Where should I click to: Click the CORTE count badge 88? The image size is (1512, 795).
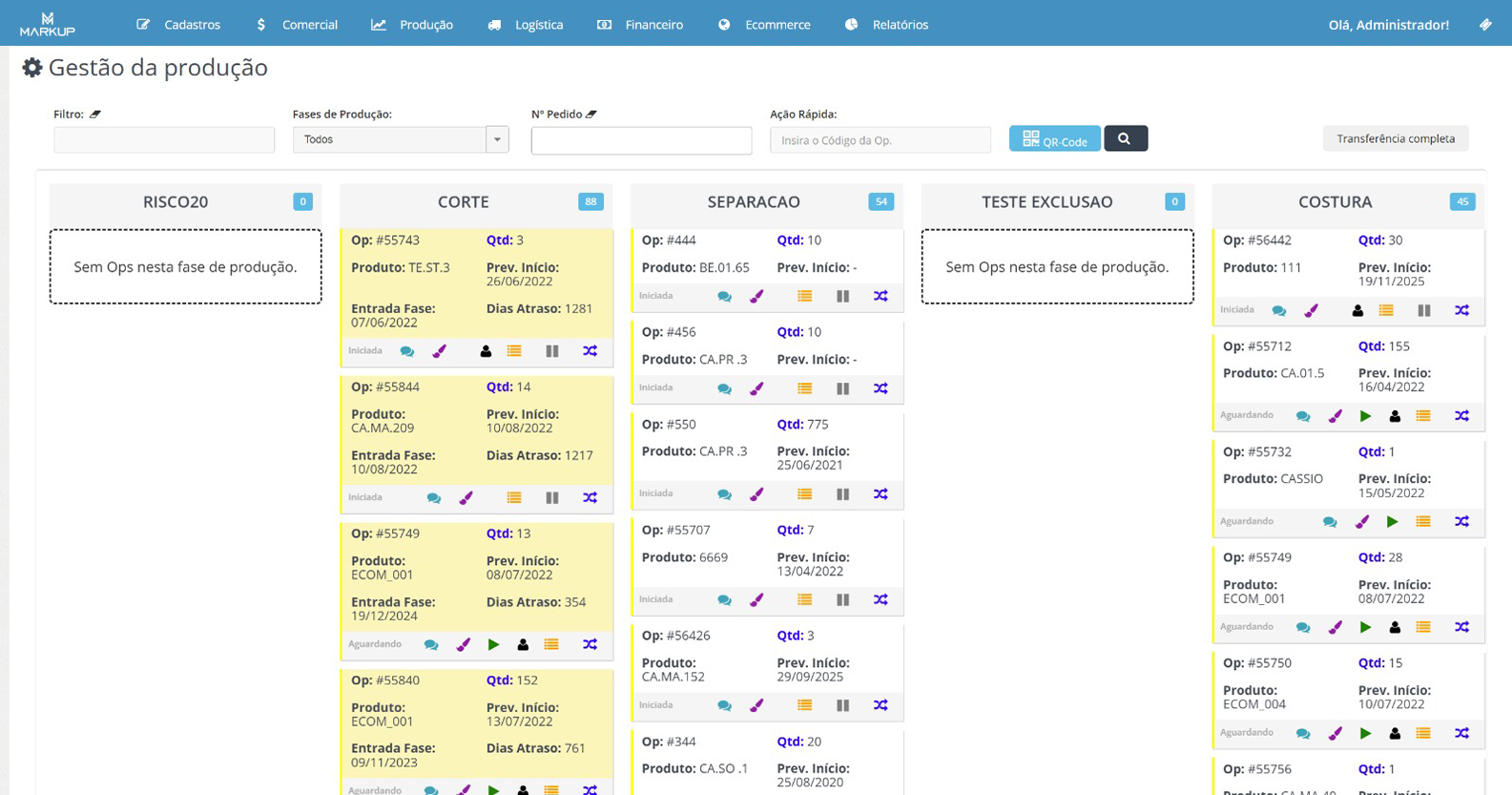coord(590,201)
